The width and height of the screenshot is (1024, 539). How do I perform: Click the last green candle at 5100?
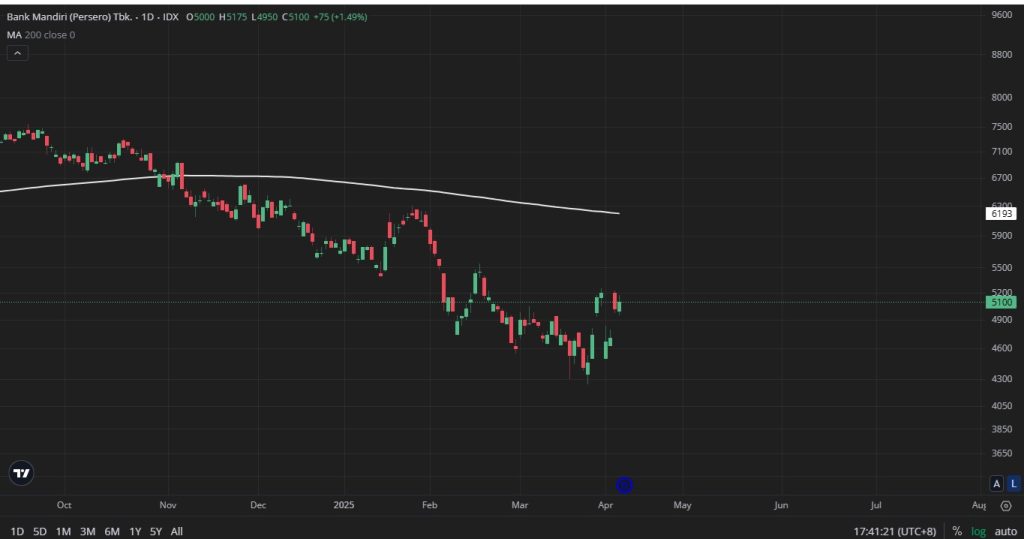pyautogui.click(x=619, y=306)
